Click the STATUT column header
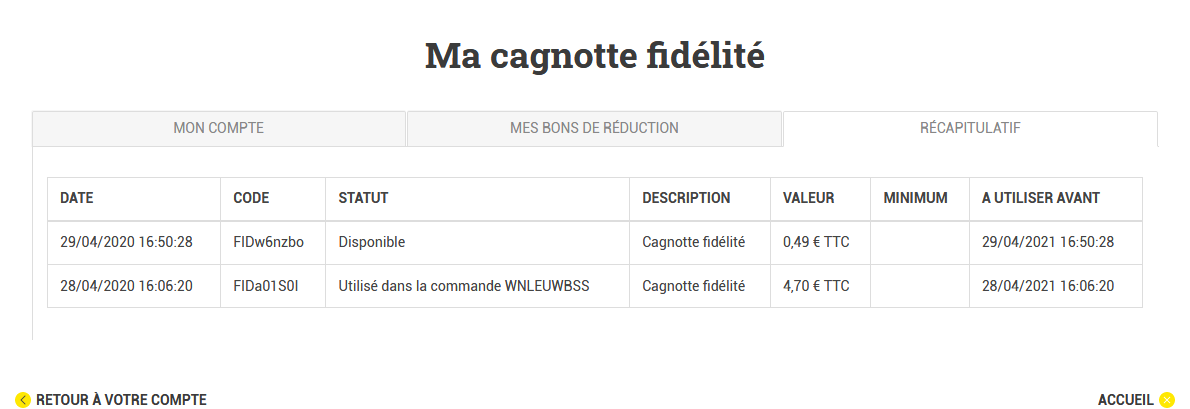 pyautogui.click(x=363, y=198)
